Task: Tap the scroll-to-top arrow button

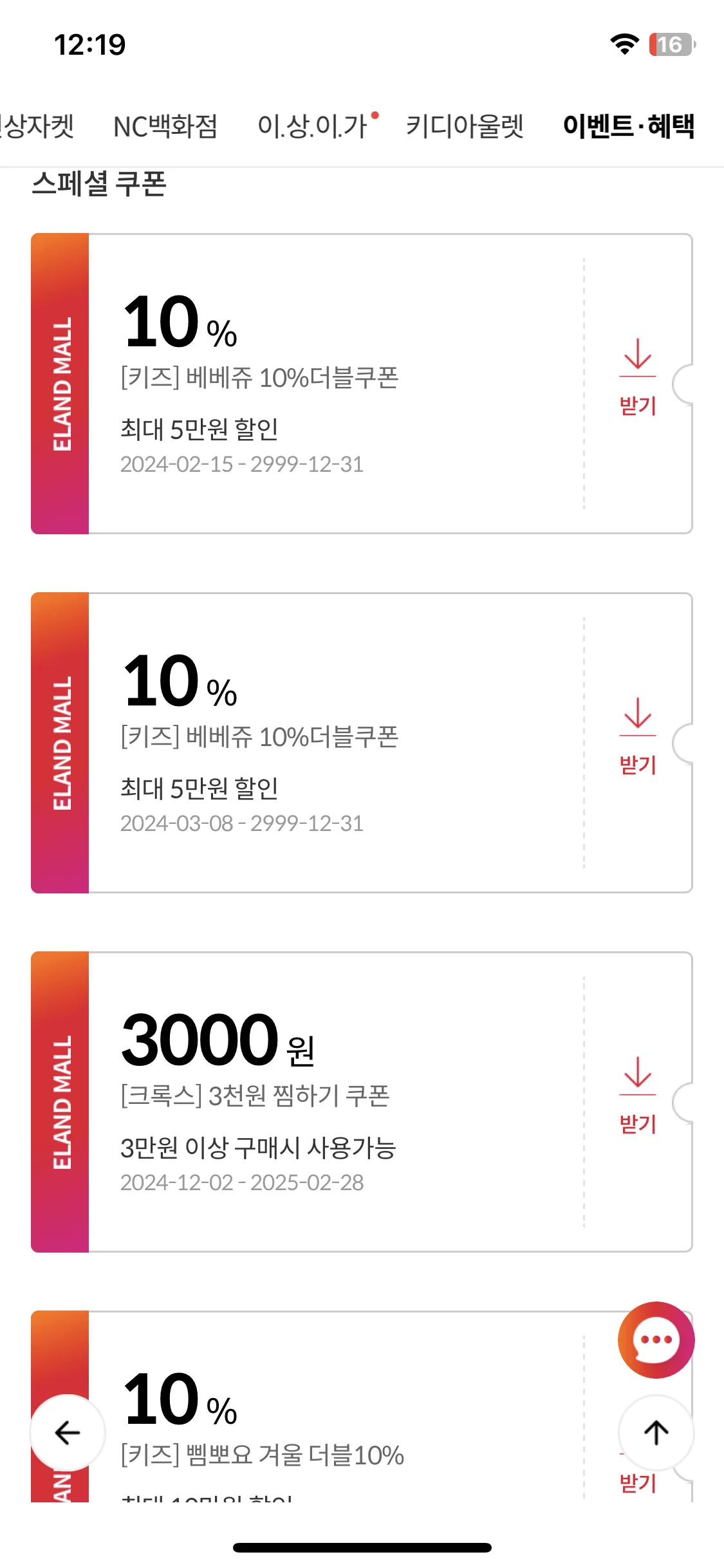Action: [x=656, y=1433]
